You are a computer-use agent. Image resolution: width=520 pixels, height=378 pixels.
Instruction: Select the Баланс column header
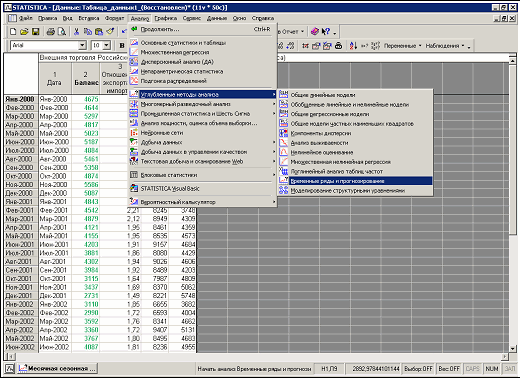coord(86,79)
